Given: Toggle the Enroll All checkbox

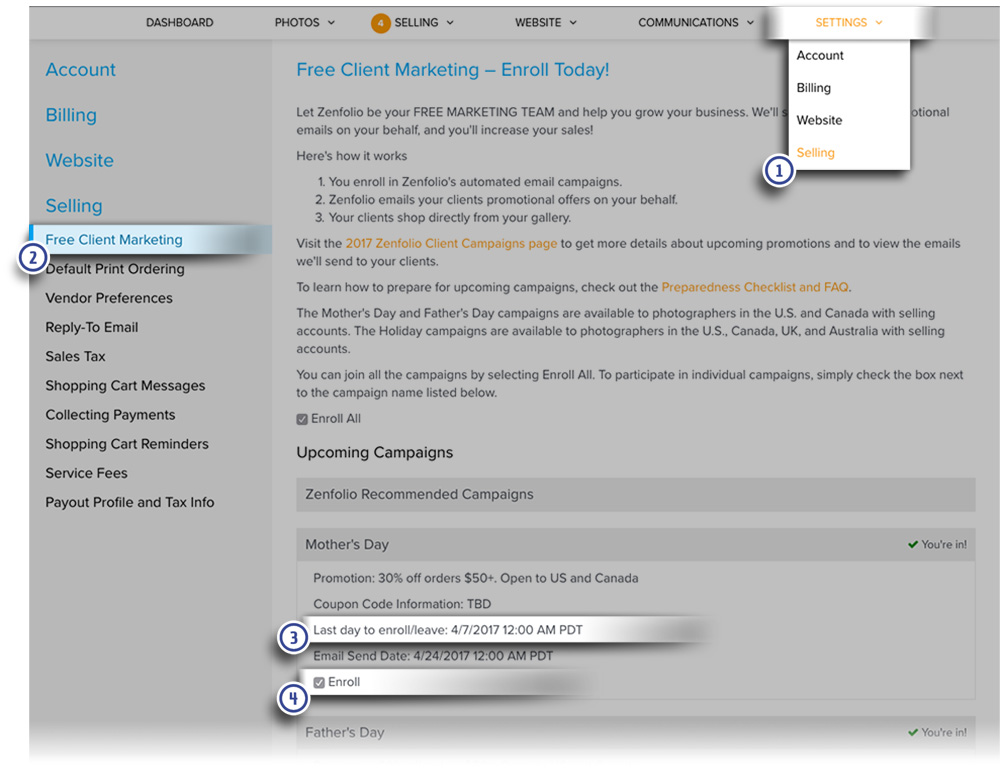Looking at the screenshot, I should click(x=302, y=420).
